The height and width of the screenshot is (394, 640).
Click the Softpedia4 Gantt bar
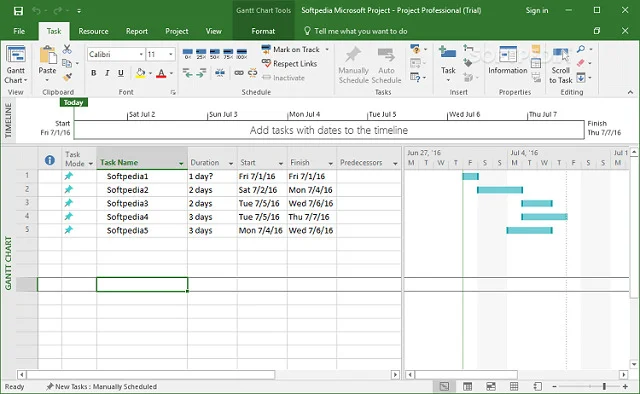(x=544, y=217)
